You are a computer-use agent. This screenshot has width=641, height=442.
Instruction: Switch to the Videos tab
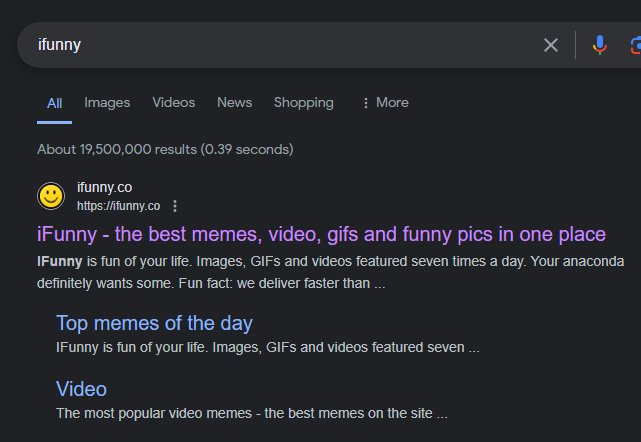point(174,103)
